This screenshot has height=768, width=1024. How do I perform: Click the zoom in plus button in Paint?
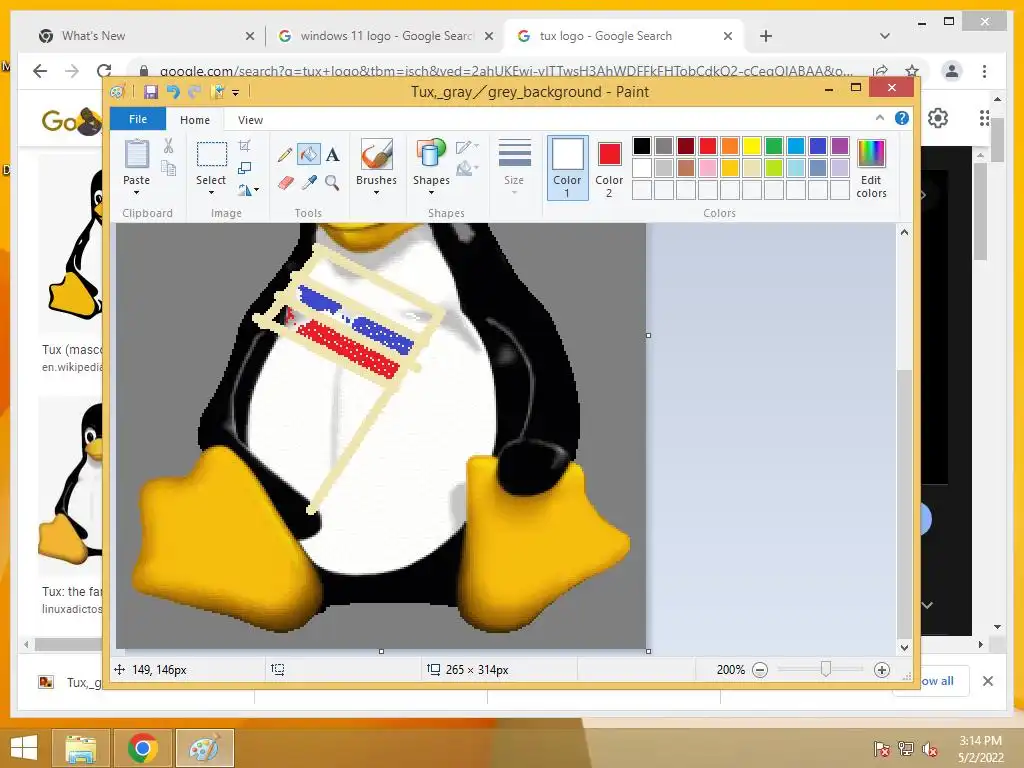point(882,670)
